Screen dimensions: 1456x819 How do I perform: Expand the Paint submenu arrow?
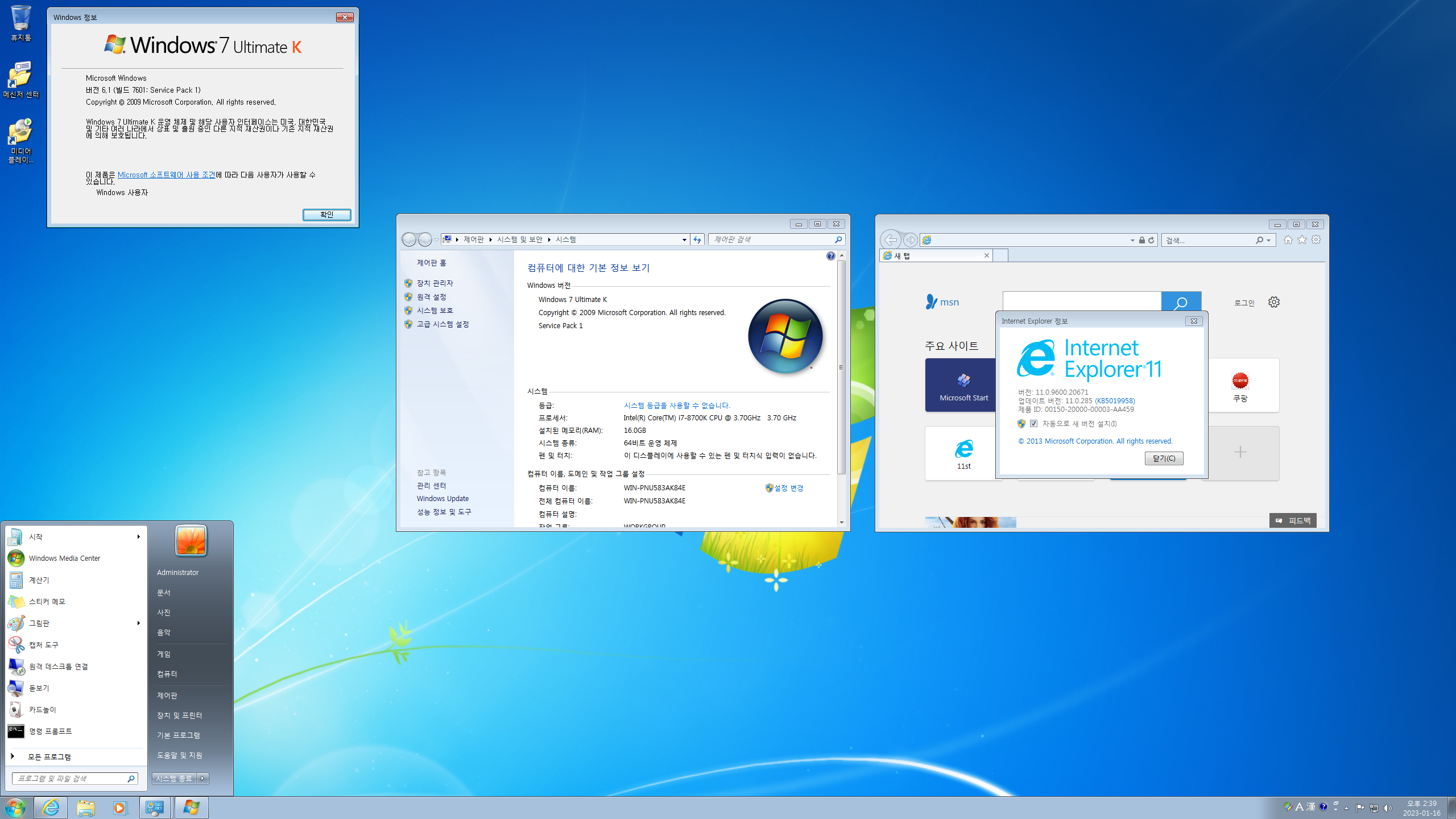pyautogui.click(x=138, y=623)
